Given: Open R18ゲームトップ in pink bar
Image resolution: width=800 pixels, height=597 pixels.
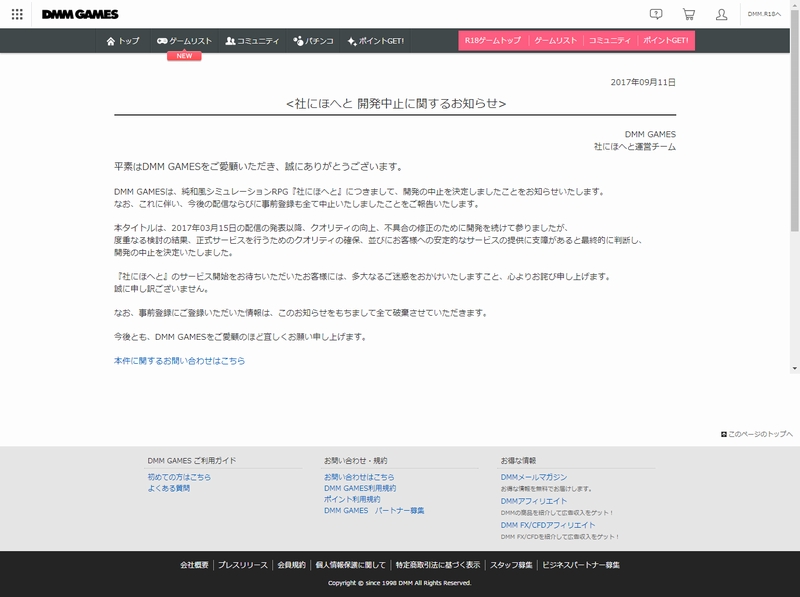Looking at the screenshot, I should pos(493,40).
